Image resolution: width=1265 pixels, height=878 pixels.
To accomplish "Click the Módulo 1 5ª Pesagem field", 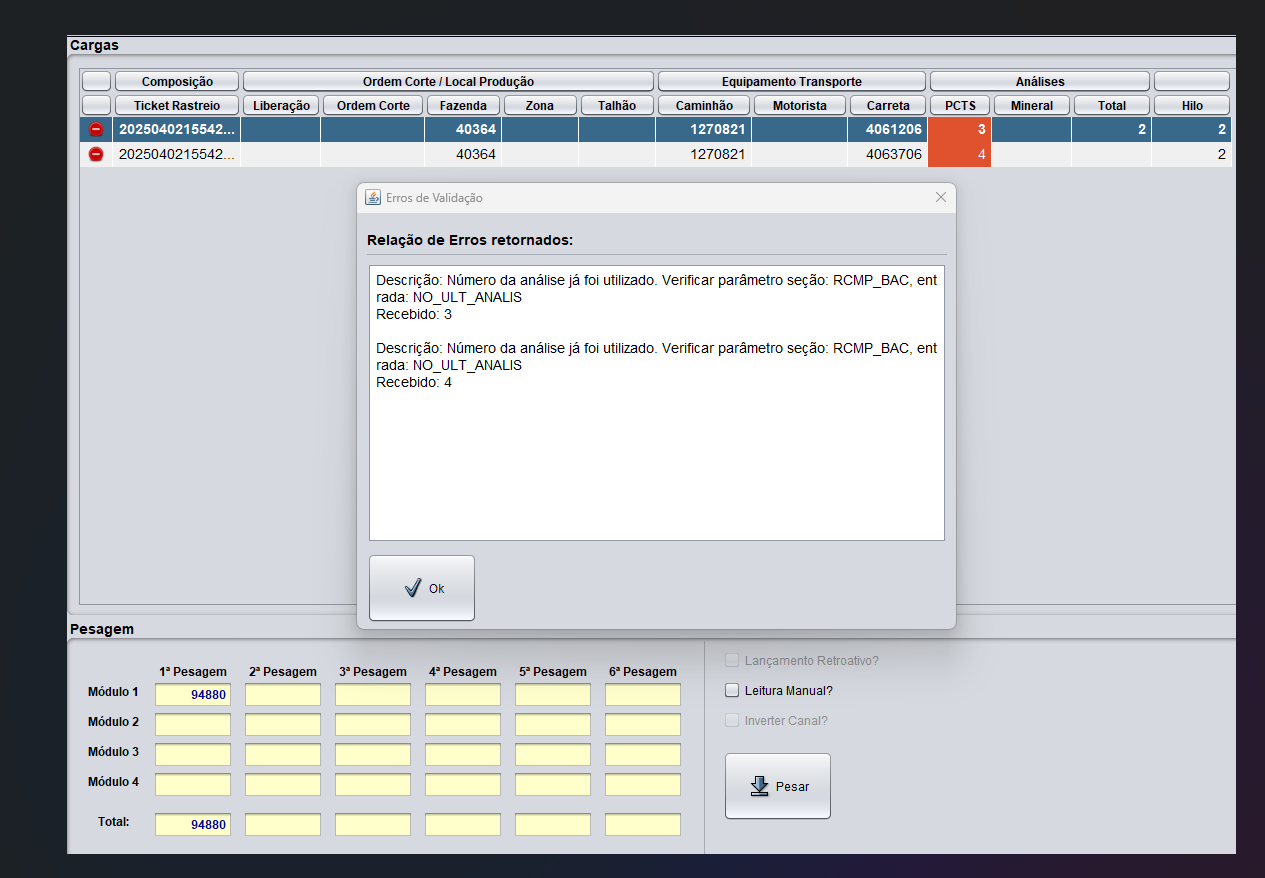I will pos(553,694).
